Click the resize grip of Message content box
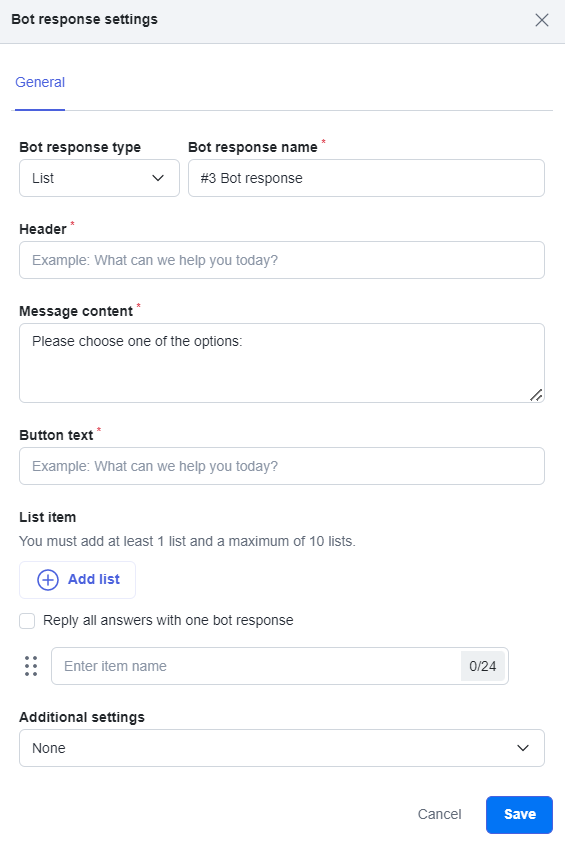This screenshot has width=565, height=841. 536,395
